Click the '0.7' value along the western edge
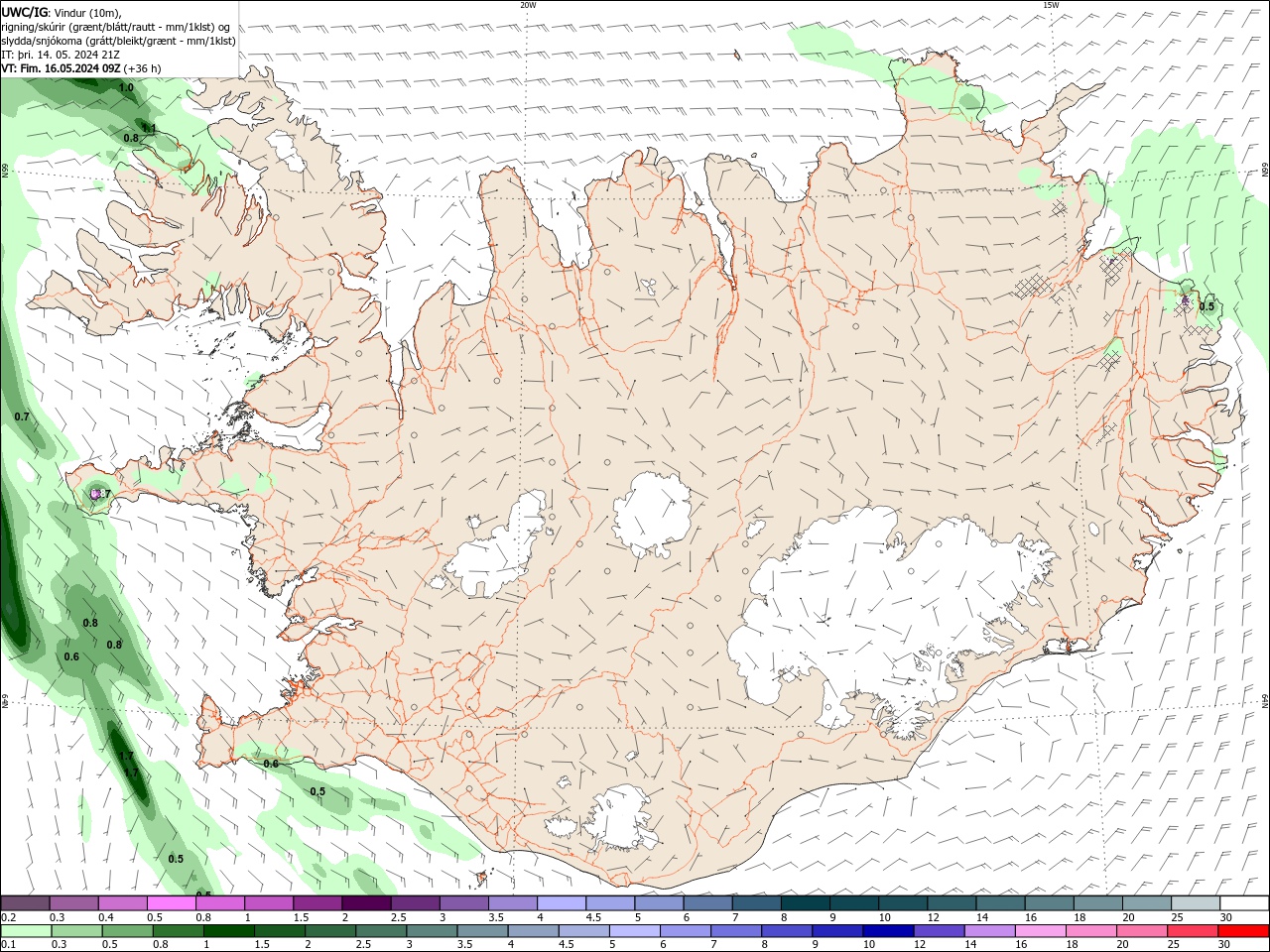1270x952 pixels. click(x=22, y=416)
